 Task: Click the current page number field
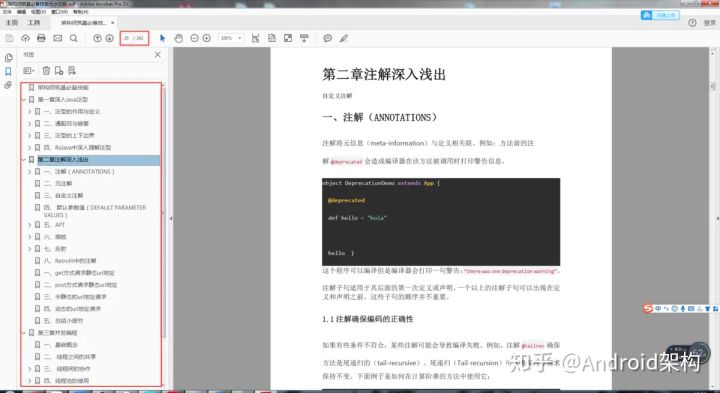click(x=126, y=38)
